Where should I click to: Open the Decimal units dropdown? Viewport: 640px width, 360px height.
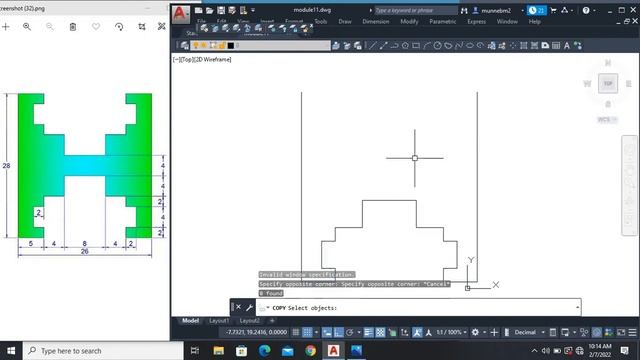(x=529, y=332)
